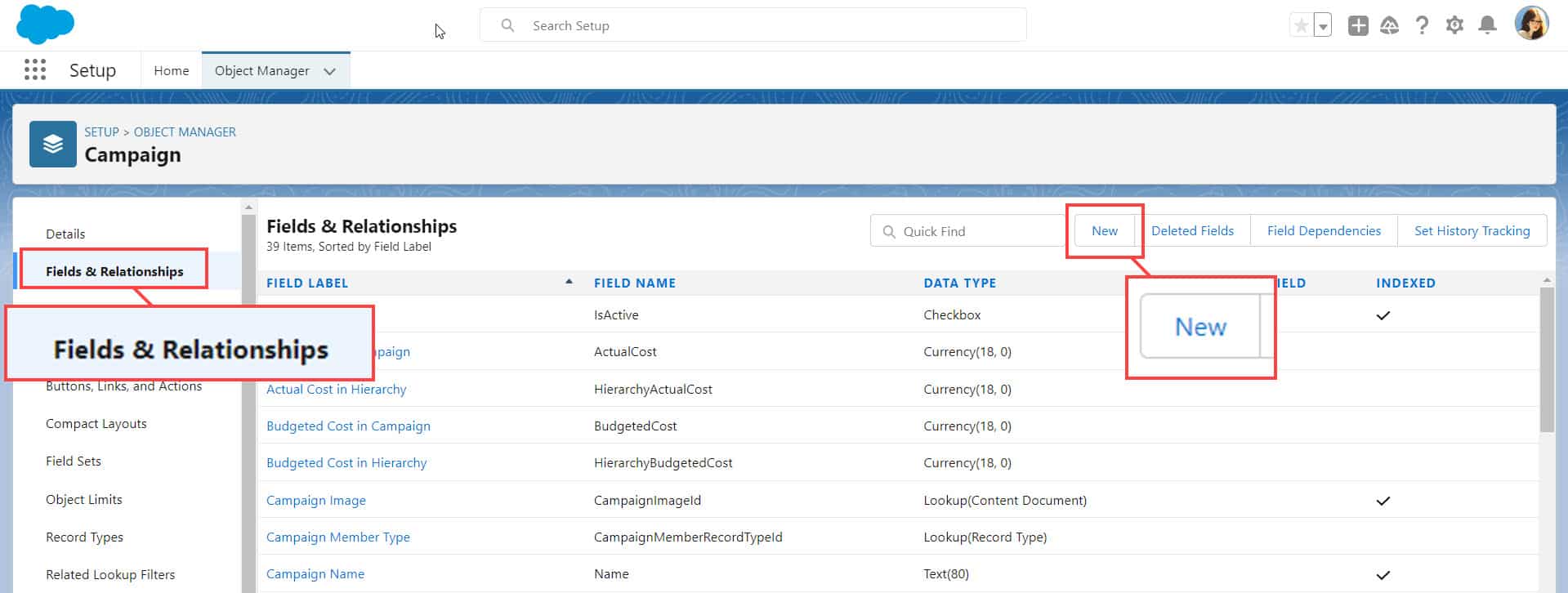This screenshot has width=1568, height=593.
Task: Open the Campaign Member Type field
Action: pyautogui.click(x=338, y=537)
